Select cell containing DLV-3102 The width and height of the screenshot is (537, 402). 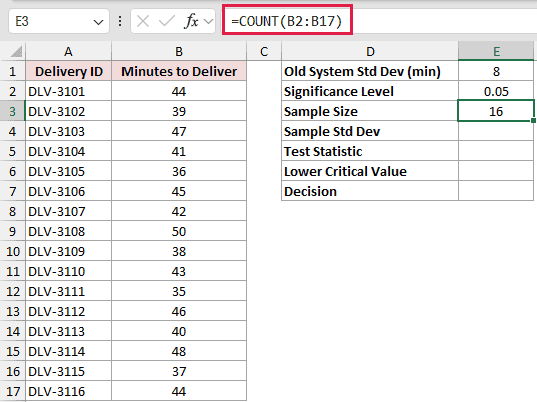pos(68,111)
